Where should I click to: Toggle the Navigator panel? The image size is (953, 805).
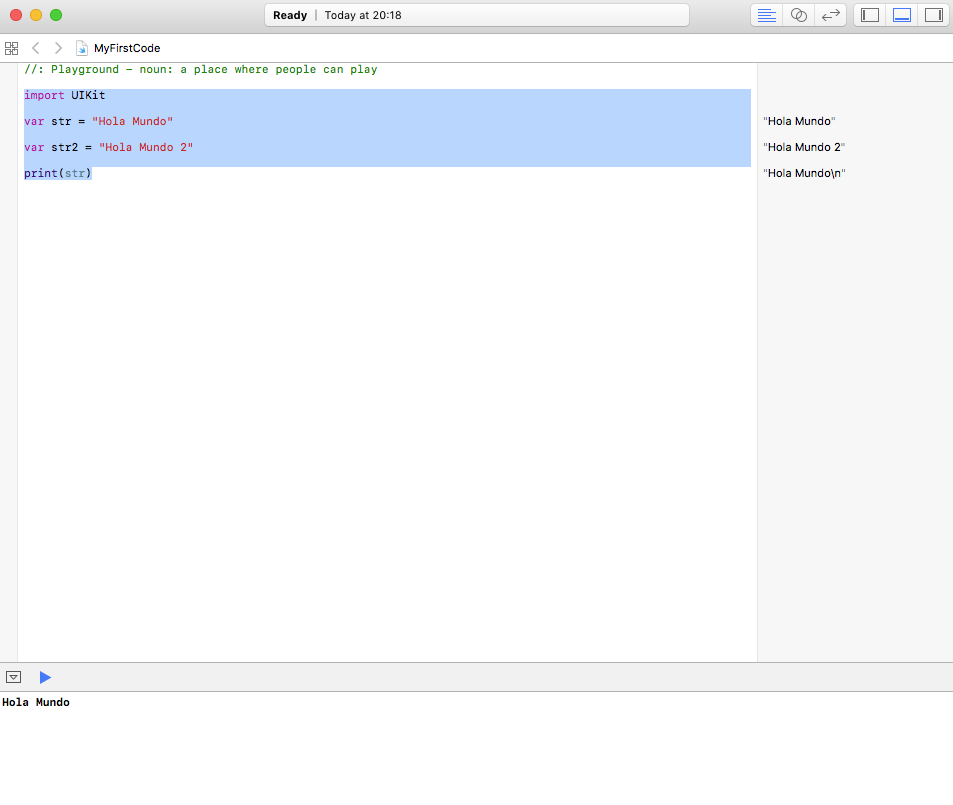click(870, 15)
